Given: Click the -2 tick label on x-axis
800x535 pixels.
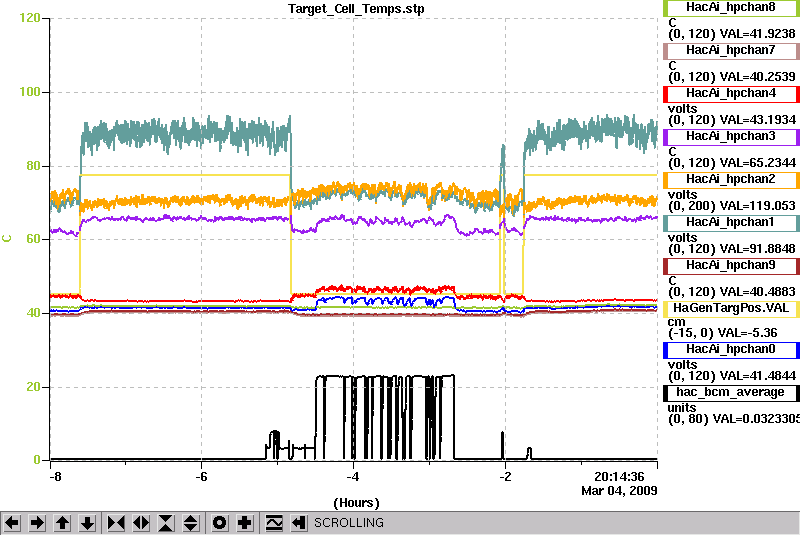Looking at the screenshot, I should click(x=505, y=477).
